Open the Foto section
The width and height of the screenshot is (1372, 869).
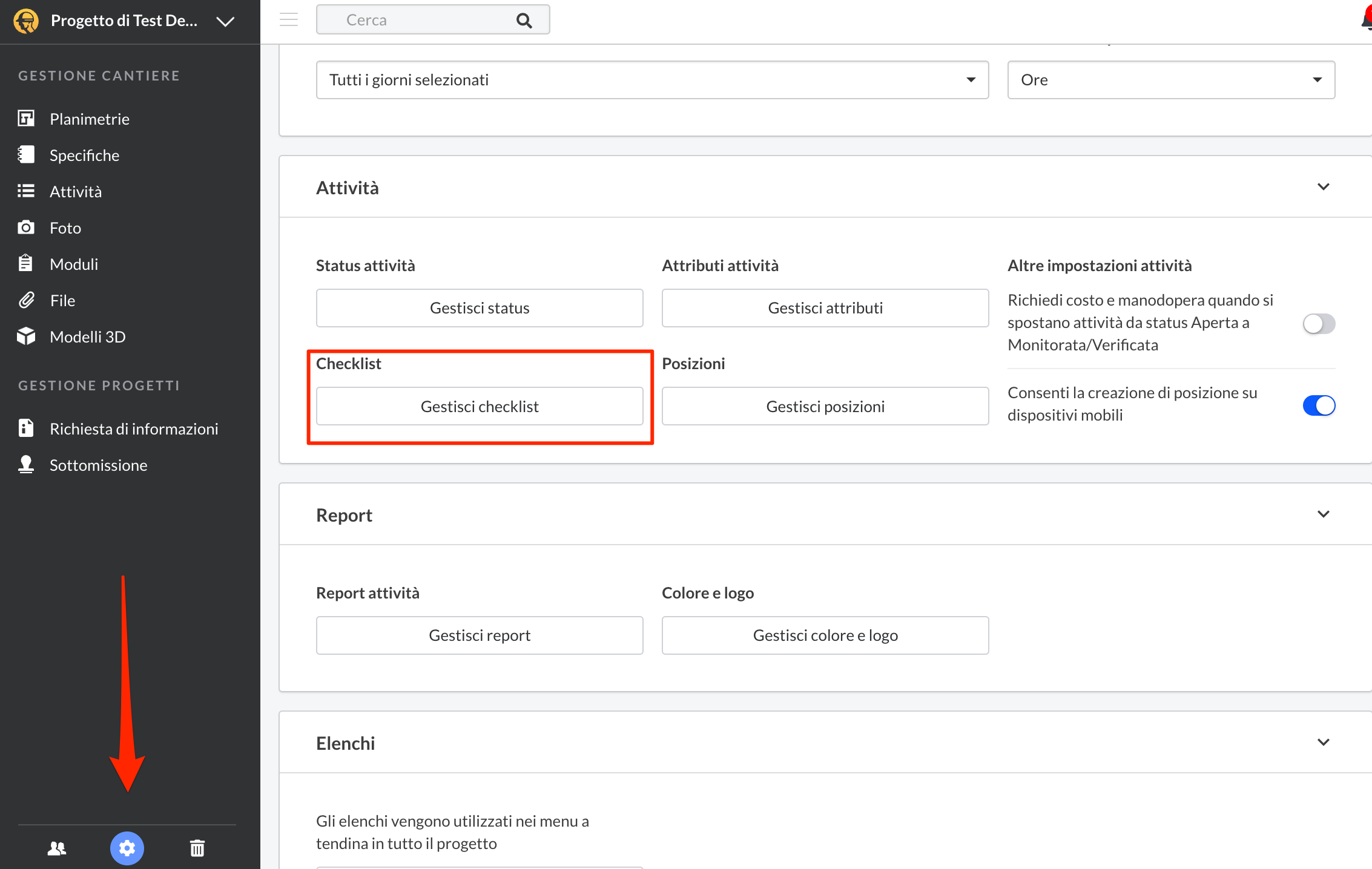(x=65, y=228)
